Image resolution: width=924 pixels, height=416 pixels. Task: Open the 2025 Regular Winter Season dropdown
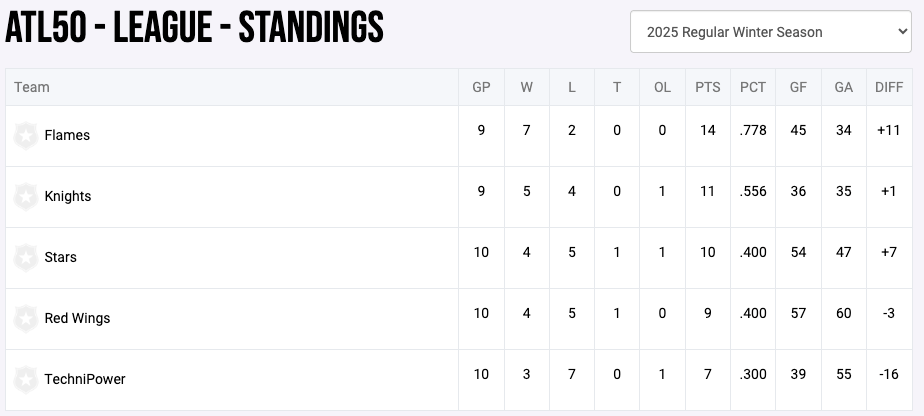pyautogui.click(x=770, y=32)
